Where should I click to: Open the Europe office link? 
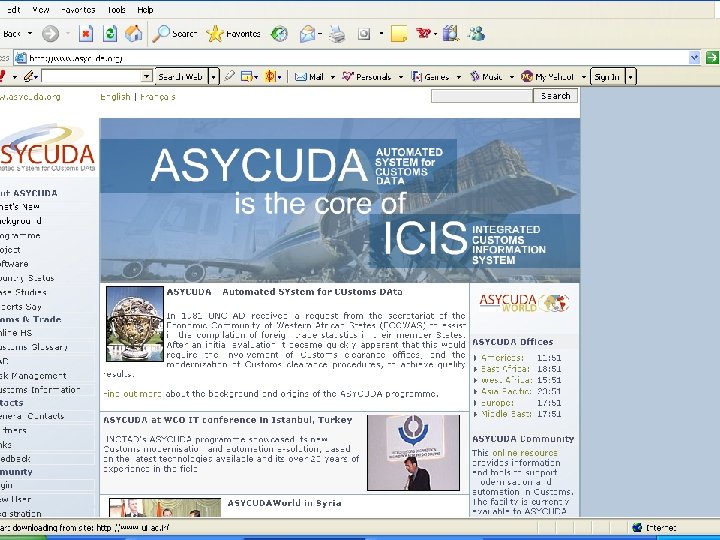497,403
